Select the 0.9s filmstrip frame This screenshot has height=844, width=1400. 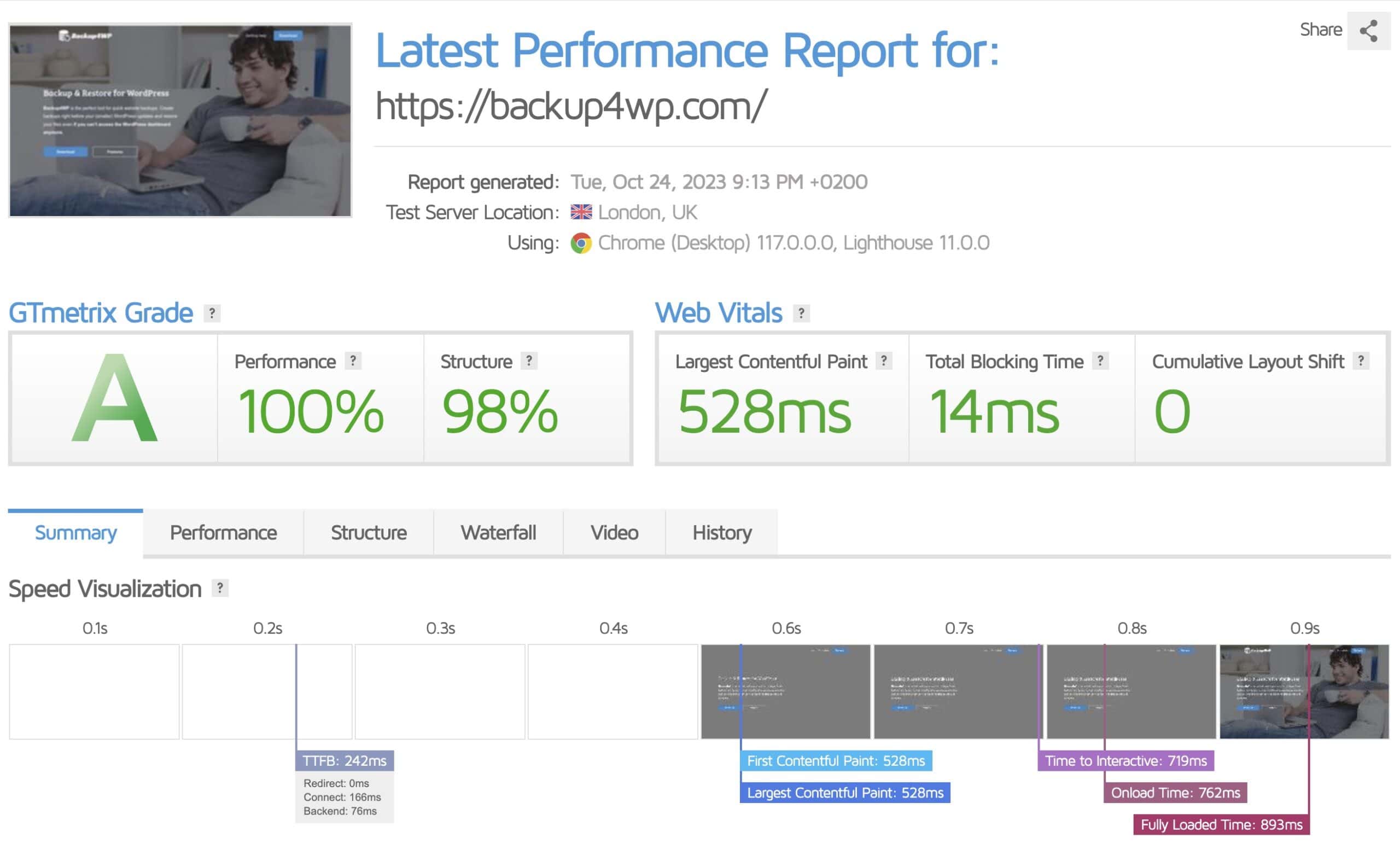(1304, 692)
